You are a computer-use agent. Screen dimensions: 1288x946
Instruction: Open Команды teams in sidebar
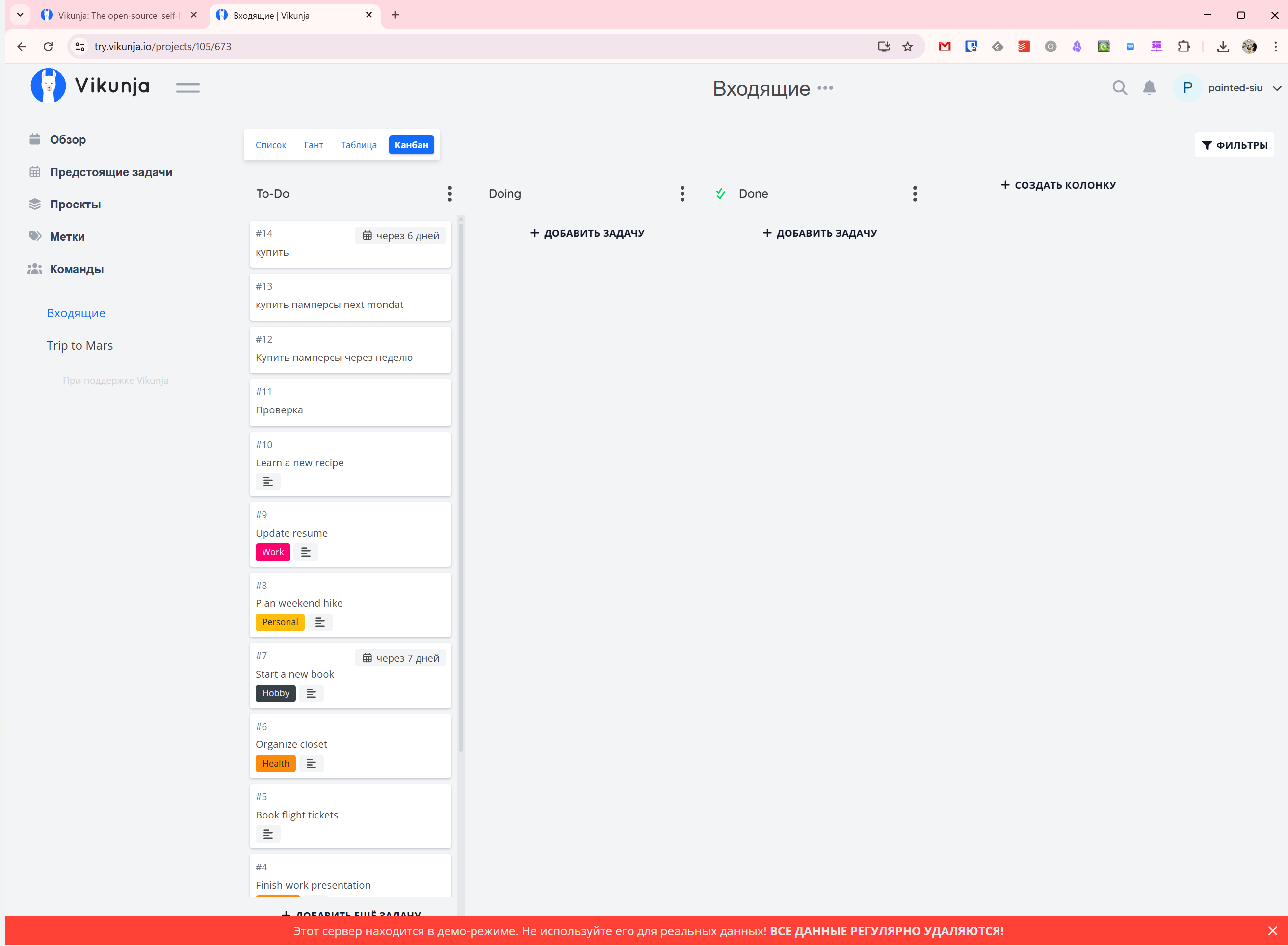tap(76, 269)
